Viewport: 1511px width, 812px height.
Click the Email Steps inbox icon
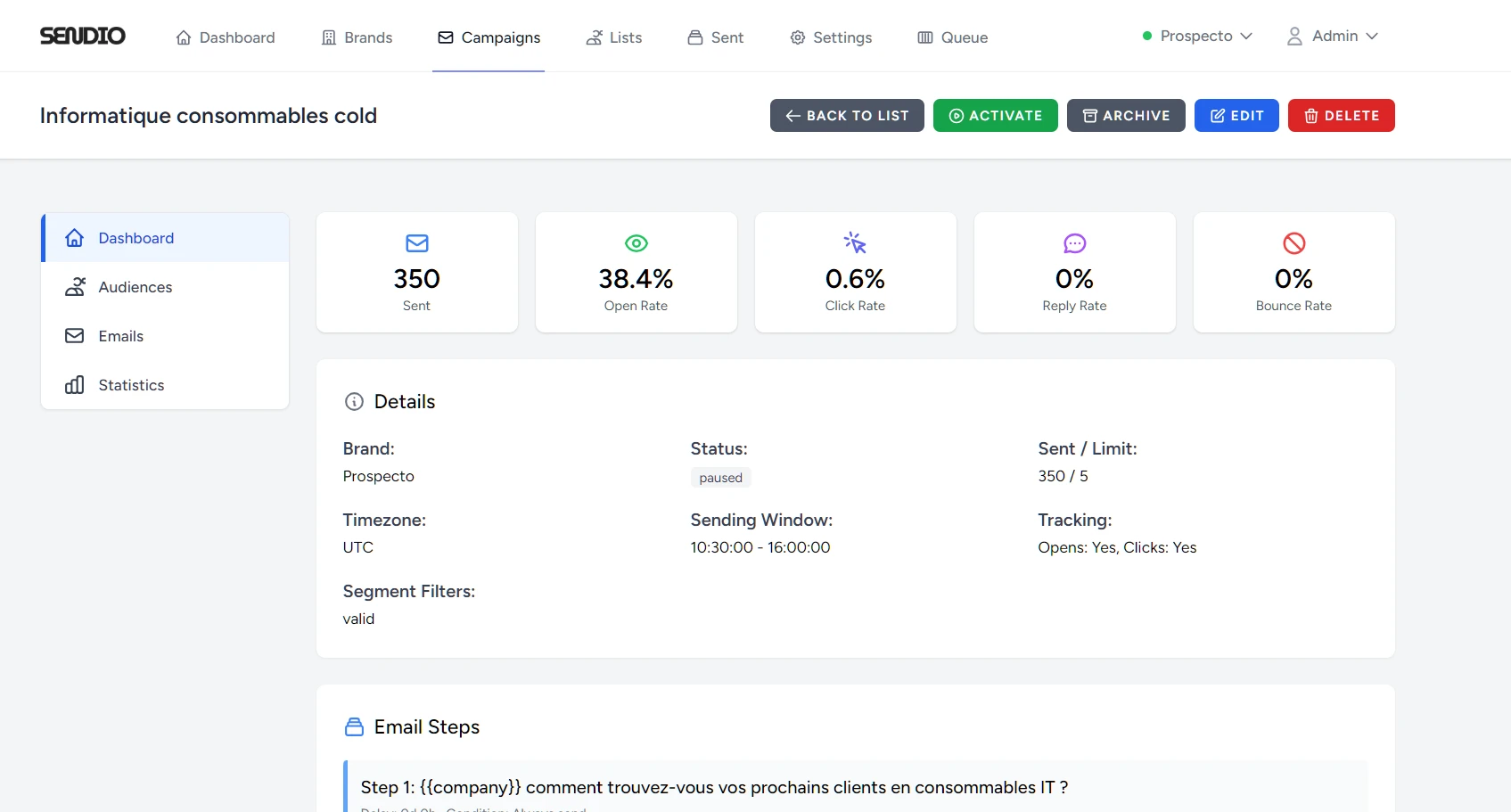(354, 727)
